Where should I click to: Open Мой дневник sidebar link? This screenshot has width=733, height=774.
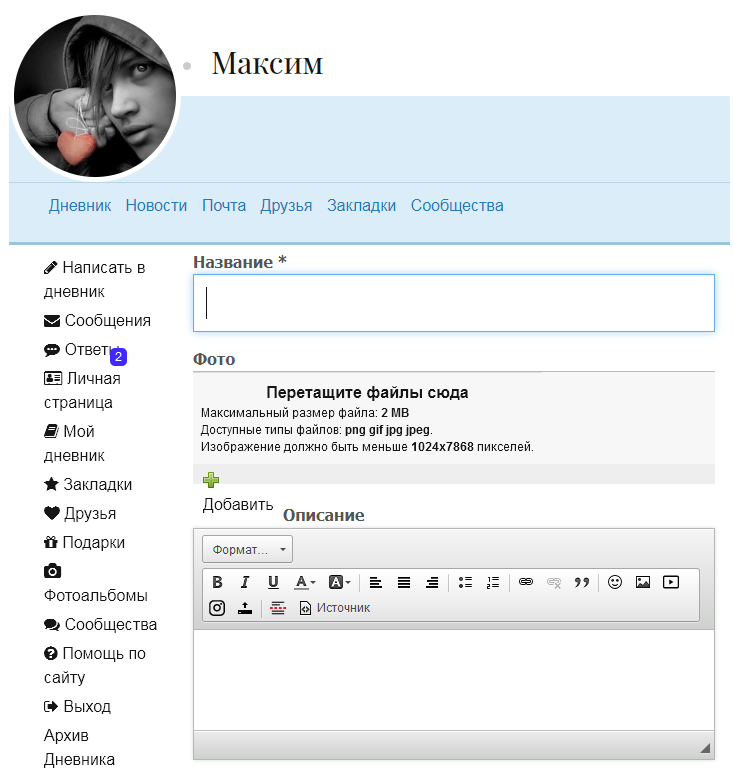pyautogui.click(x=74, y=443)
